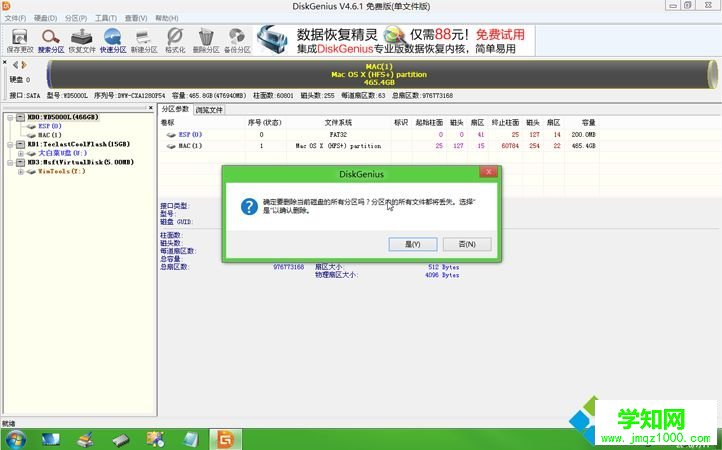This screenshot has height=450, width=722.
Task: Expand the WinTools tree node
Action: [20, 172]
